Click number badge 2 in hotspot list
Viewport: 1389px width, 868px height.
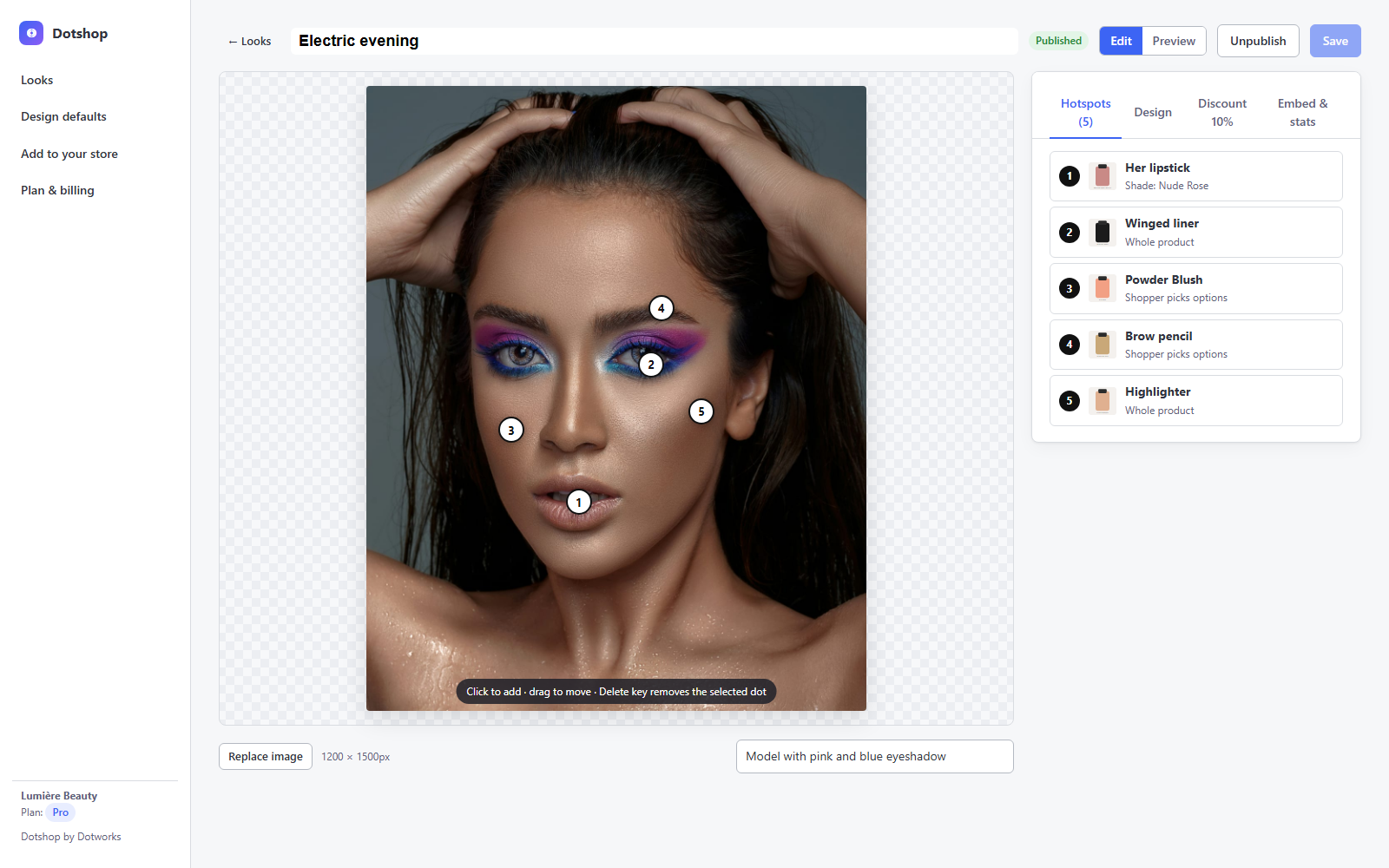pos(1070,232)
